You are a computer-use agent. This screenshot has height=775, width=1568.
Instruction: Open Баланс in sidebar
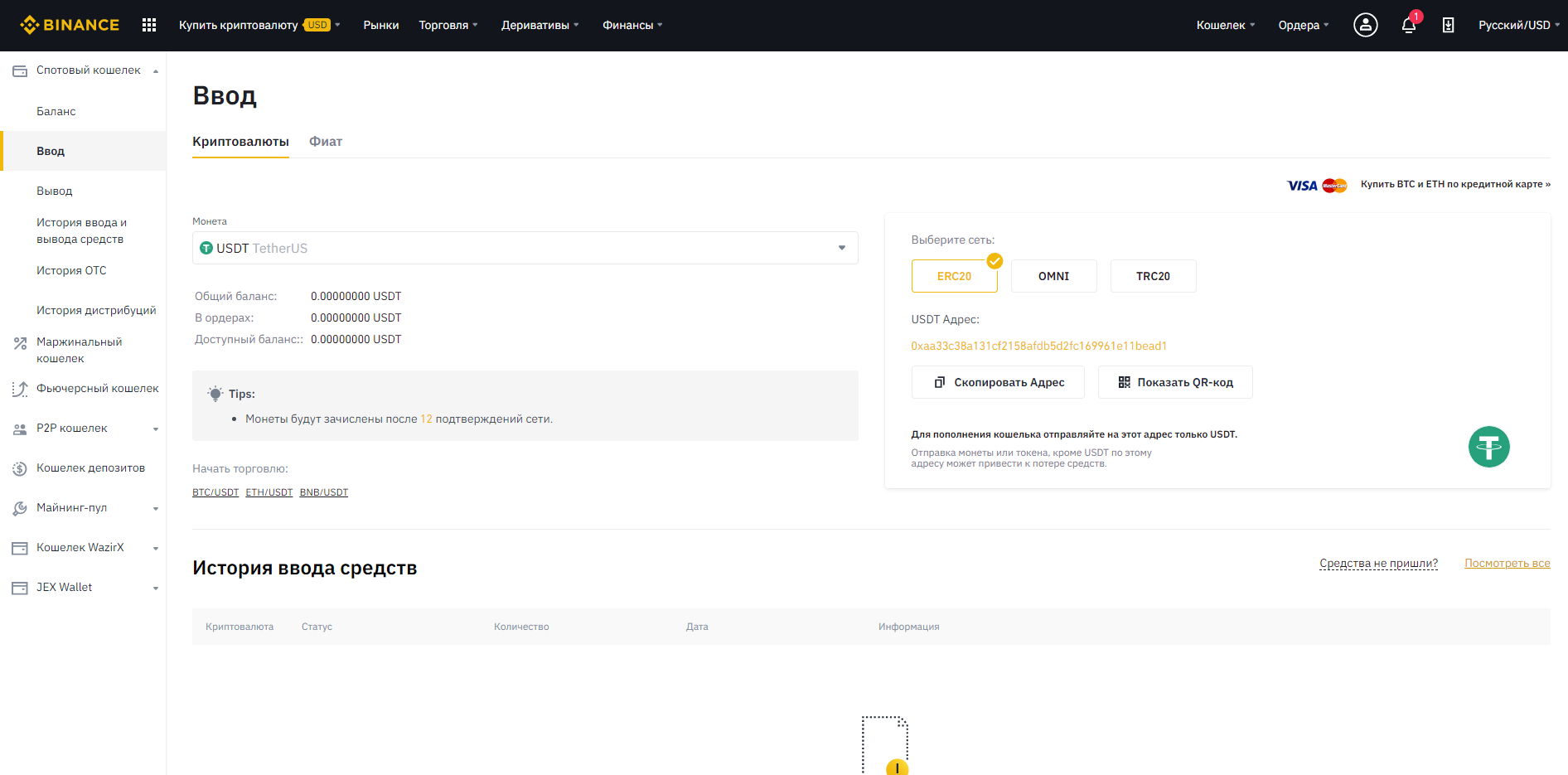click(56, 111)
